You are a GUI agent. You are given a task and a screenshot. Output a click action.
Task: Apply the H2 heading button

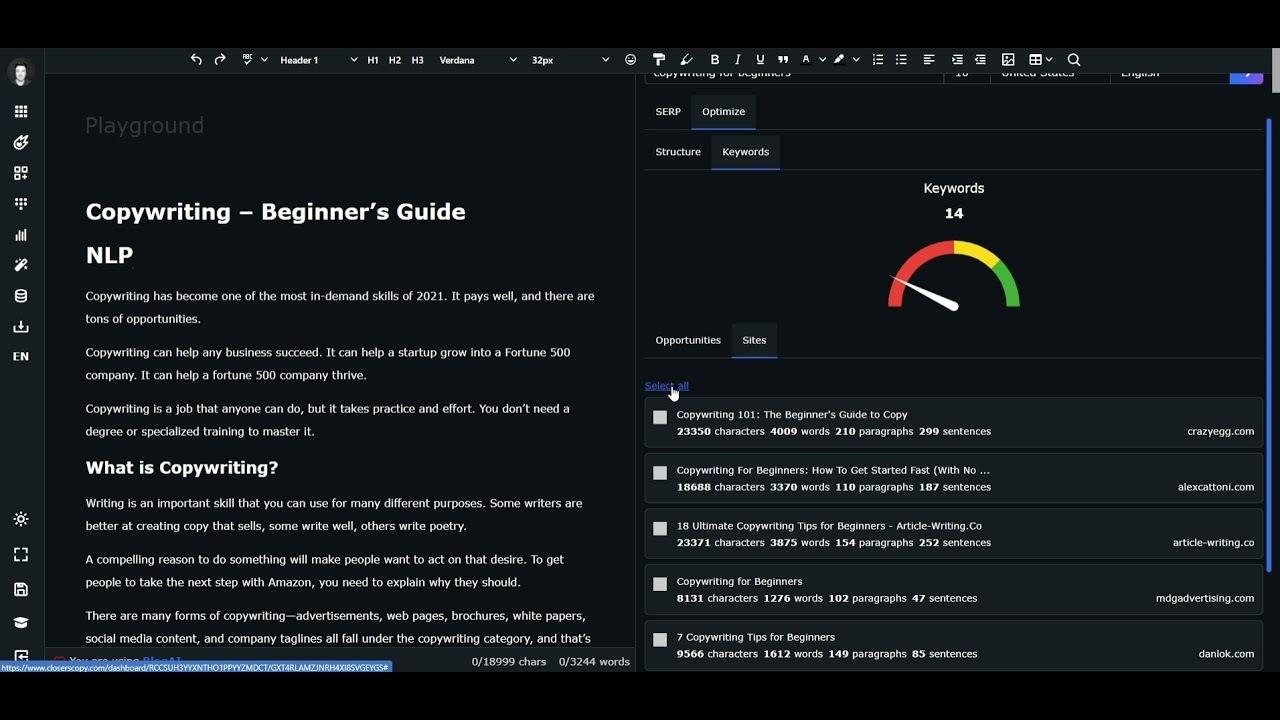click(395, 60)
